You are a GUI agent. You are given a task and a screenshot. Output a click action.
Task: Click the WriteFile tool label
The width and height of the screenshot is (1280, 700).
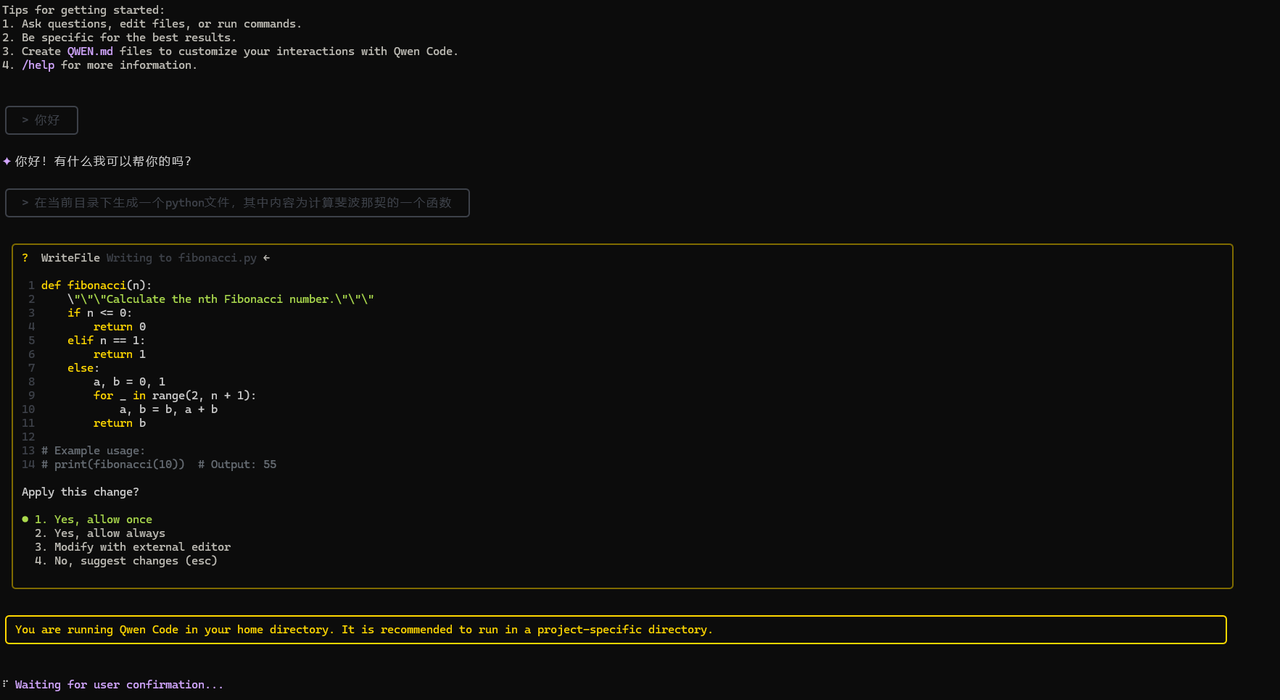click(x=70, y=258)
